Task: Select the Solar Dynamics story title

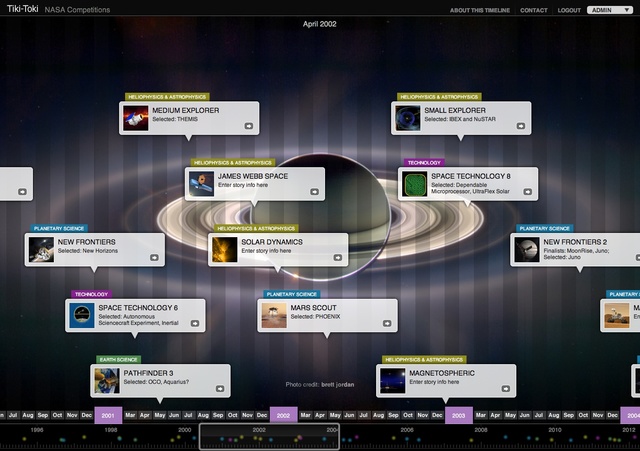Action: coord(272,242)
